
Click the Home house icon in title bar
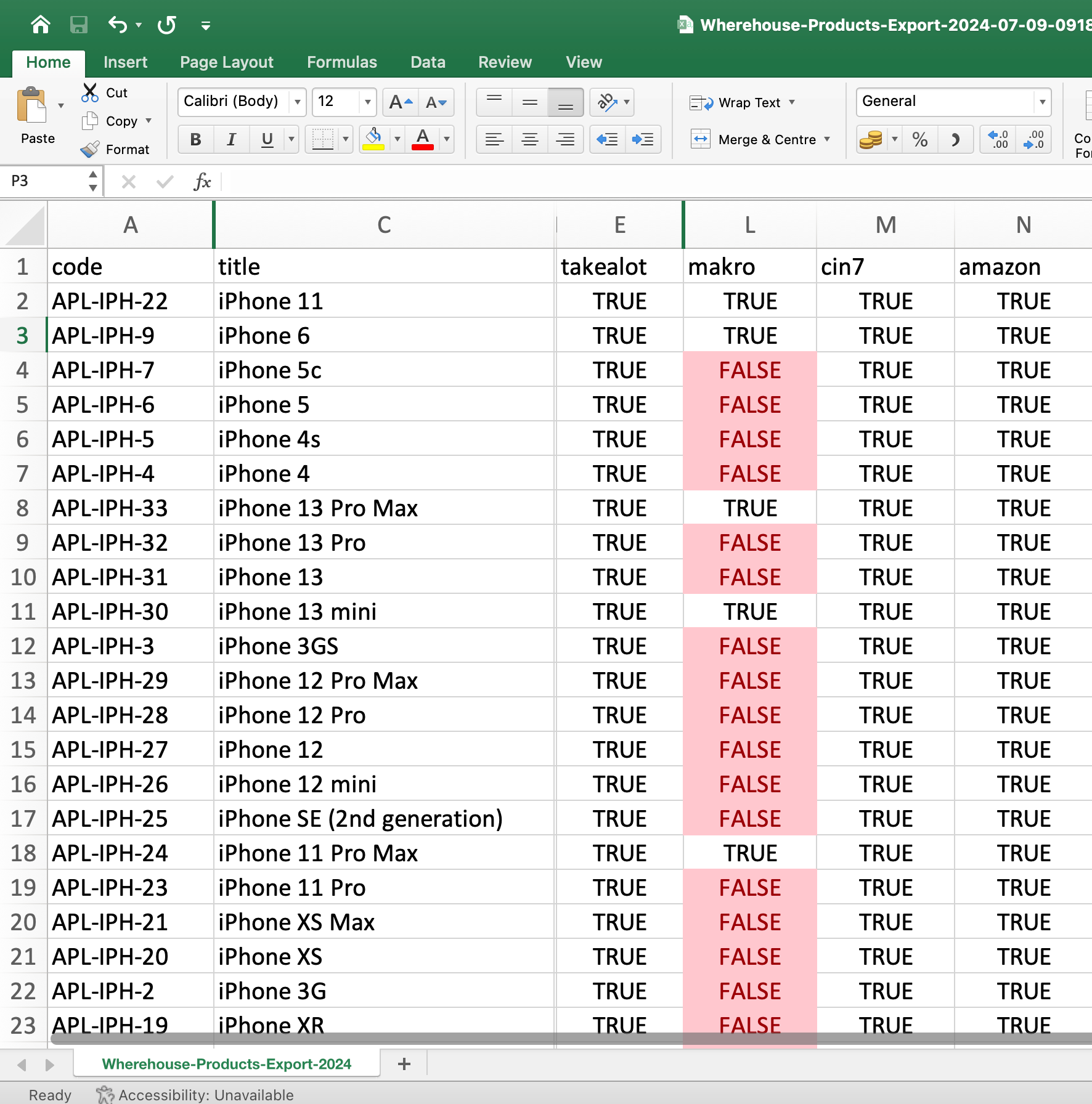[41, 25]
